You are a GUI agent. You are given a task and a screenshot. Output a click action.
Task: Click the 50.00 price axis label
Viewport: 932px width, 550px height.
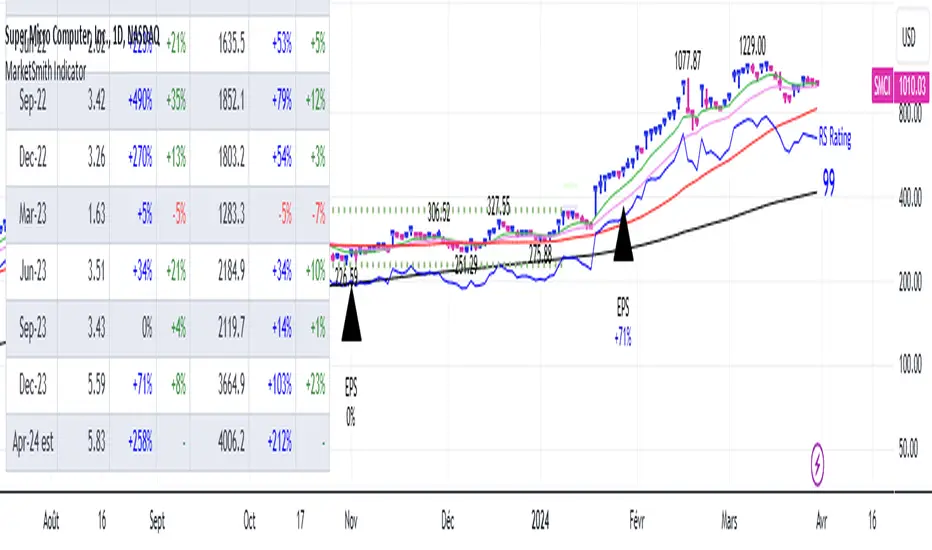pos(910,447)
